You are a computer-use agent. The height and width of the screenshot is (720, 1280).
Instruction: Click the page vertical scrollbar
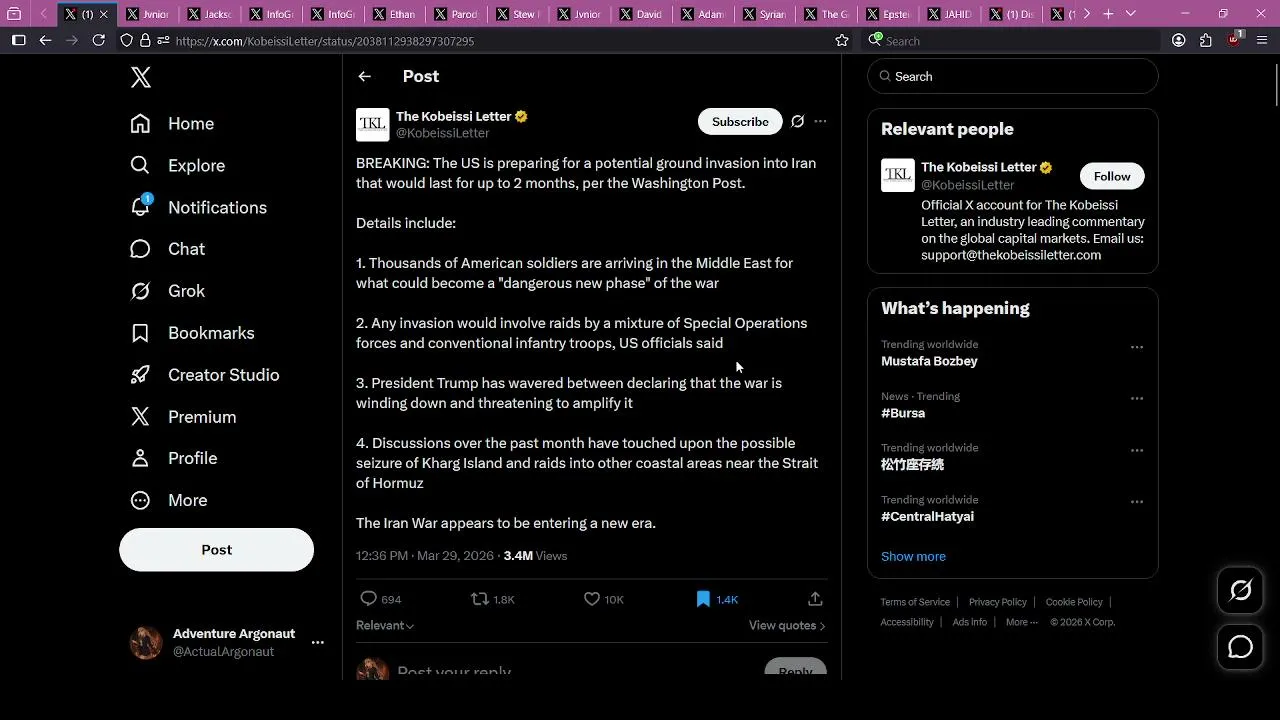pyautogui.click(x=1276, y=85)
